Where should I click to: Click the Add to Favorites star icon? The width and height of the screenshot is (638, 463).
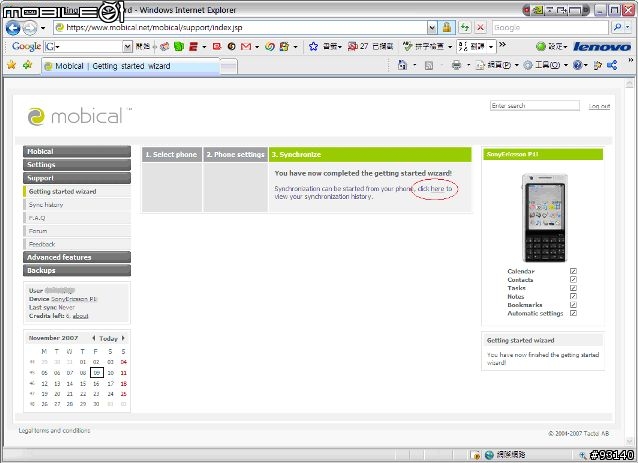28,65
